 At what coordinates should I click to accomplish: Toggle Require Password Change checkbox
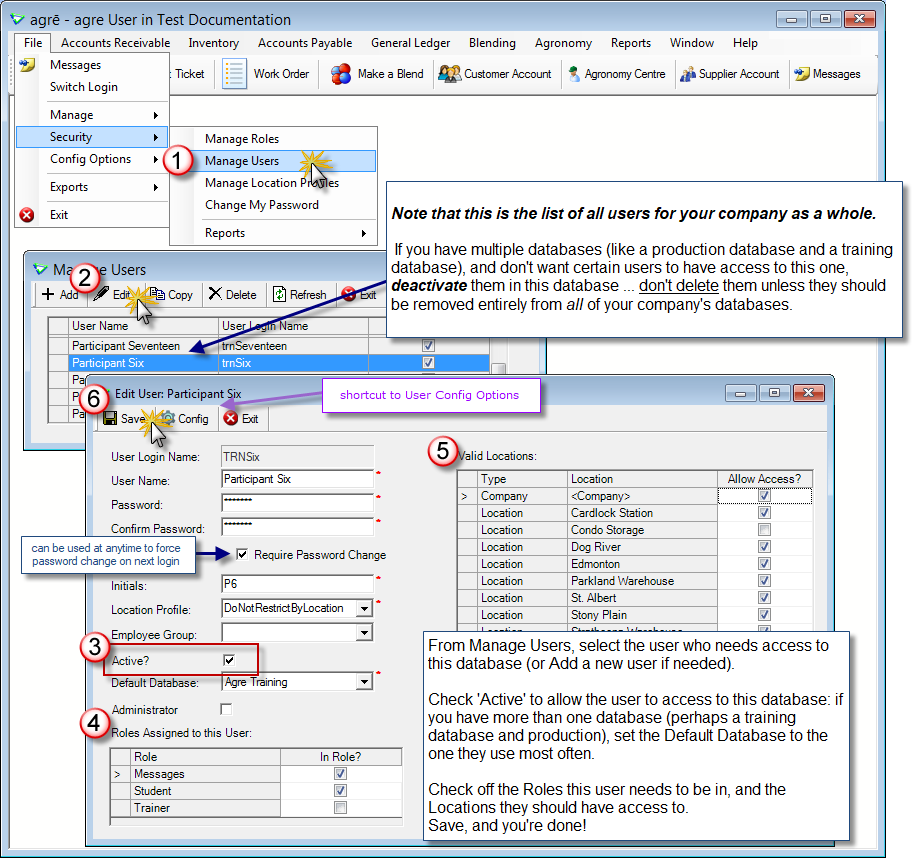click(x=242, y=554)
